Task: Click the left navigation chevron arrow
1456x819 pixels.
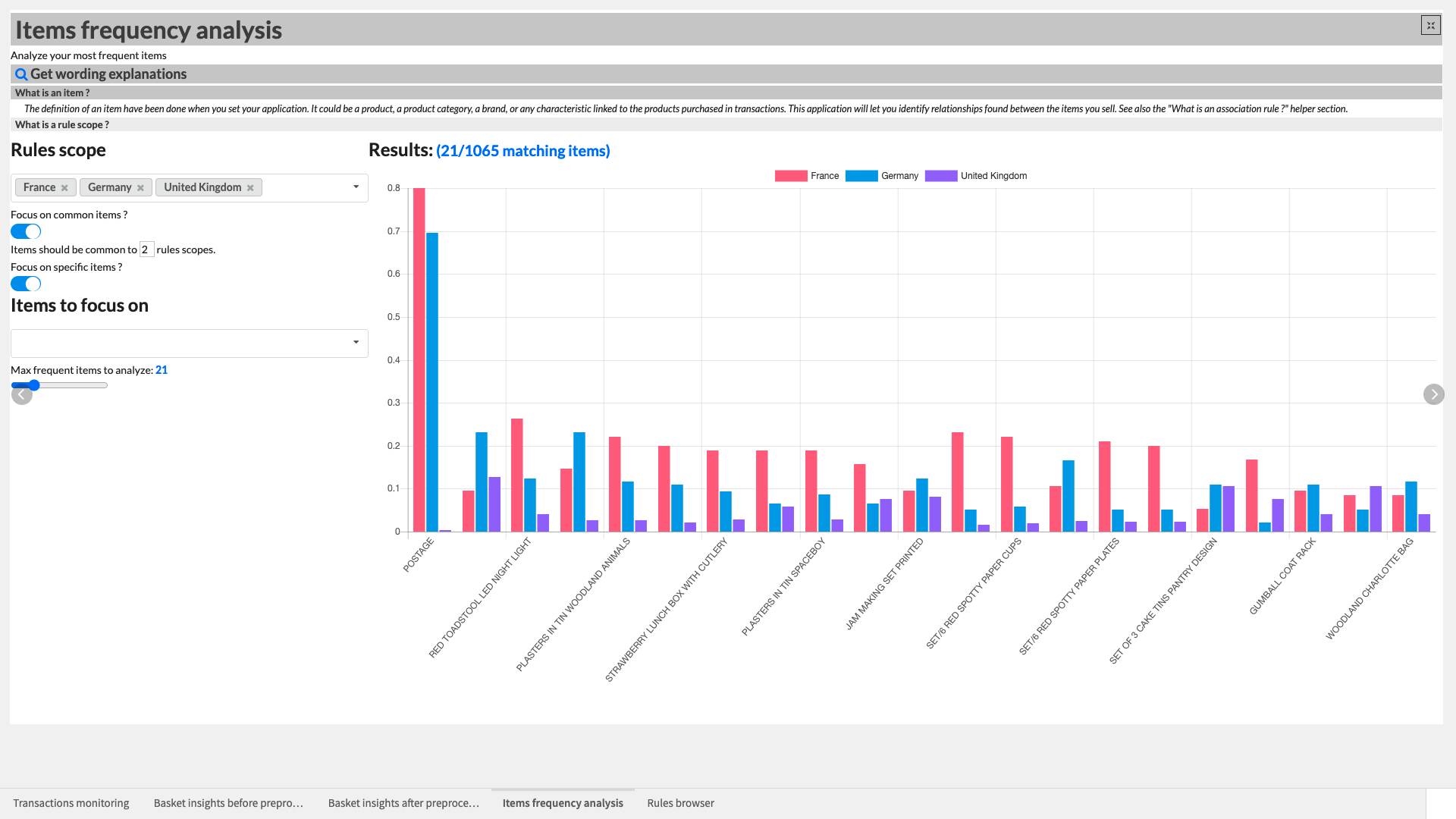Action: tap(22, 394)
